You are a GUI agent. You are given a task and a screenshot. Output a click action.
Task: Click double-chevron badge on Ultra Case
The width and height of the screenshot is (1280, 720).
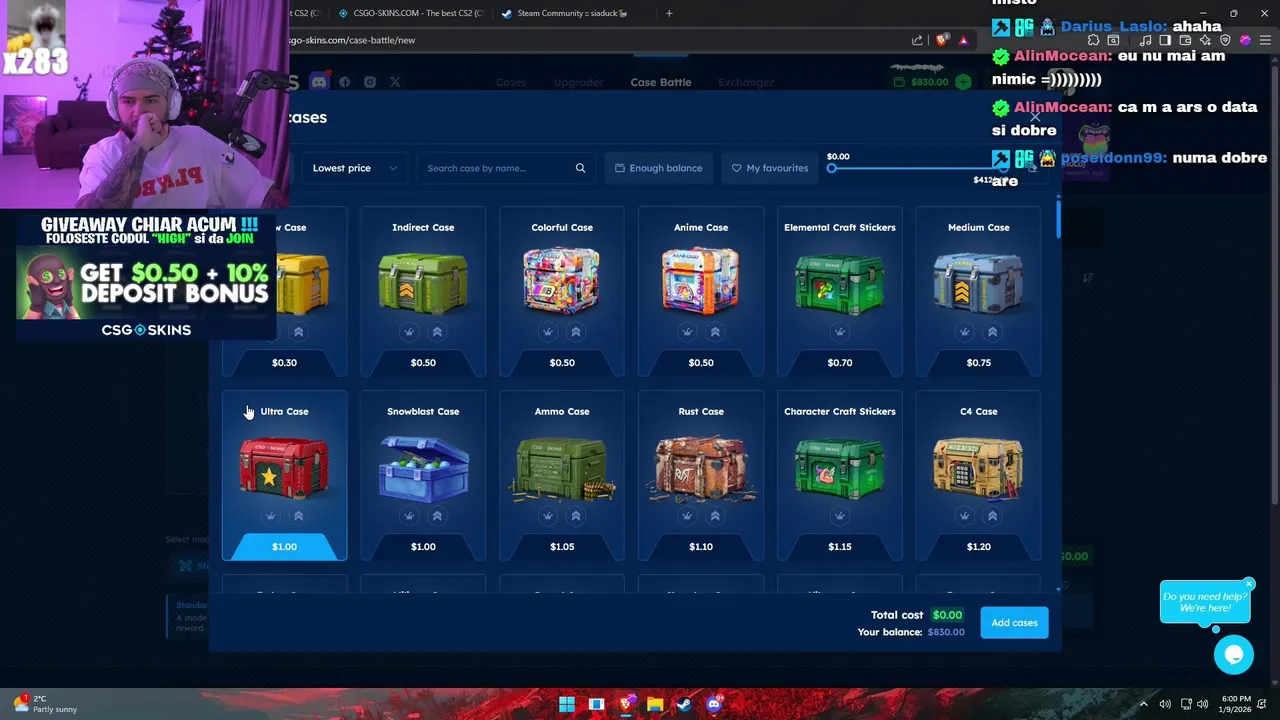pos(298,516)
